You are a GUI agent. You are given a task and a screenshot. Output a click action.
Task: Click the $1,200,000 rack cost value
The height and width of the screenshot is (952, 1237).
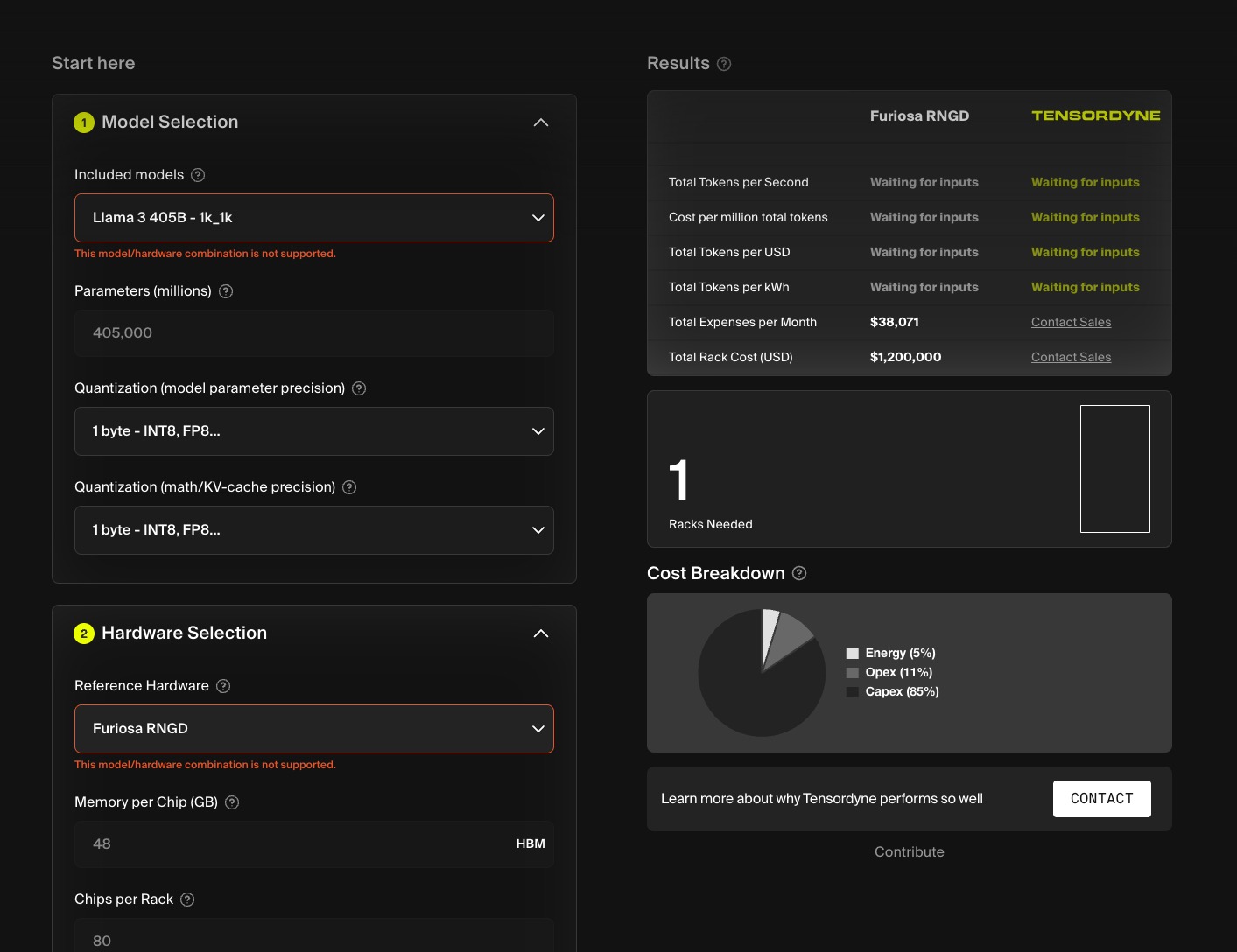pos(906,357)
